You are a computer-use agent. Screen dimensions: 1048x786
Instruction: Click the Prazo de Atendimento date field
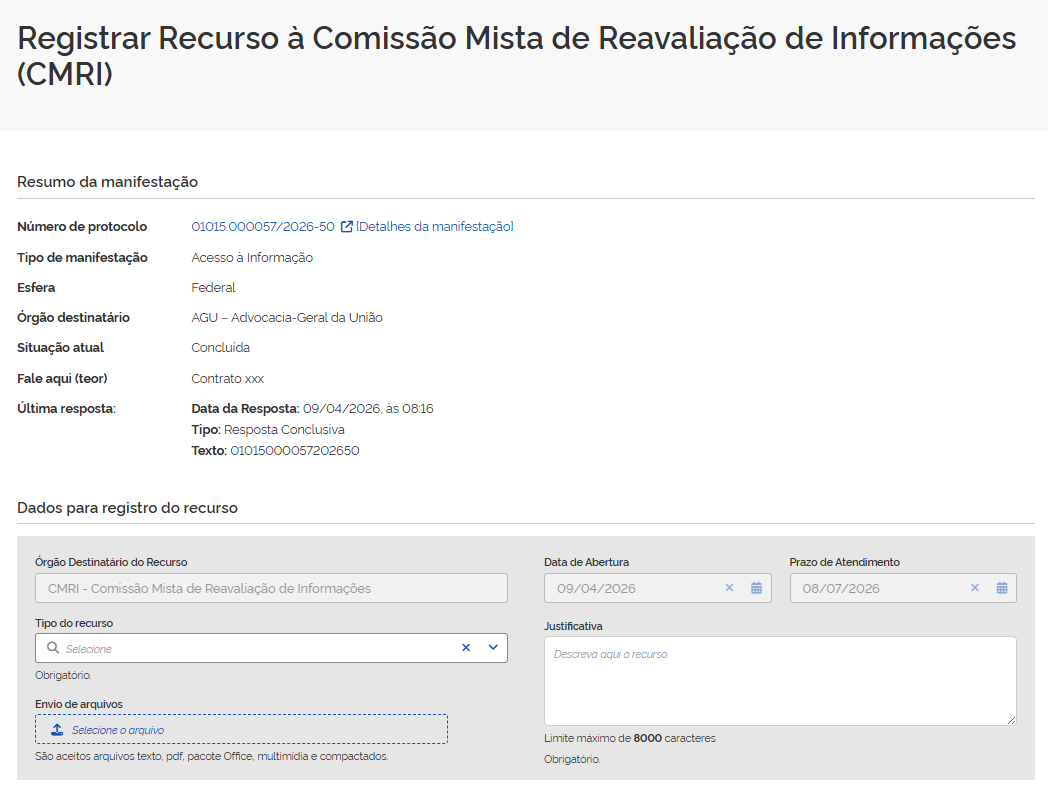[875, 588]
